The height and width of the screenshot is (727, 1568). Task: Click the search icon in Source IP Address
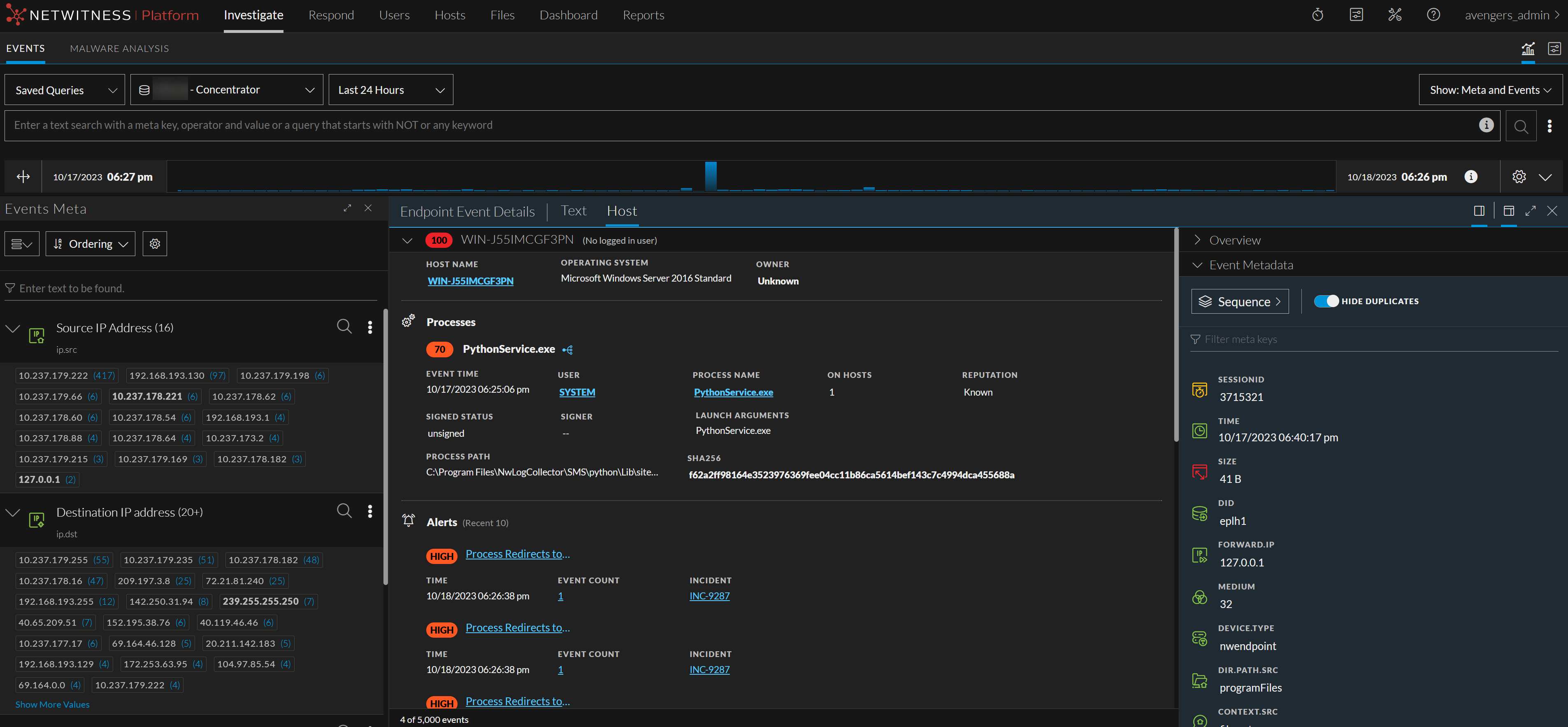pos(344,327)
